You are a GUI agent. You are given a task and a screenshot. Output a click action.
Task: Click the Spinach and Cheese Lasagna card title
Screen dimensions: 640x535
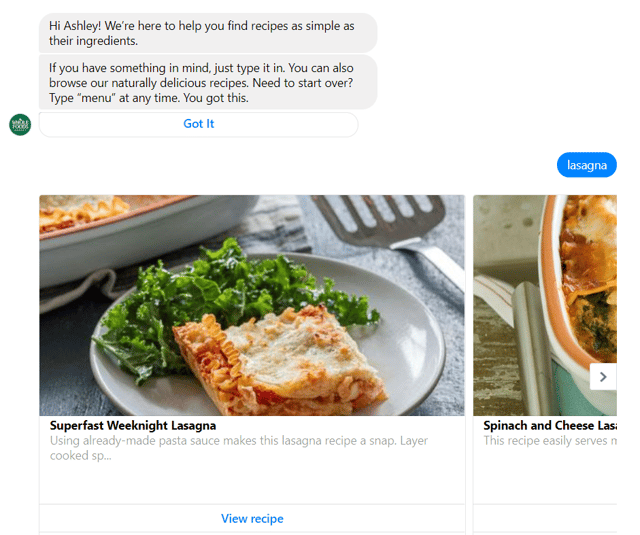pyautogui.click(x=548, y=426)
